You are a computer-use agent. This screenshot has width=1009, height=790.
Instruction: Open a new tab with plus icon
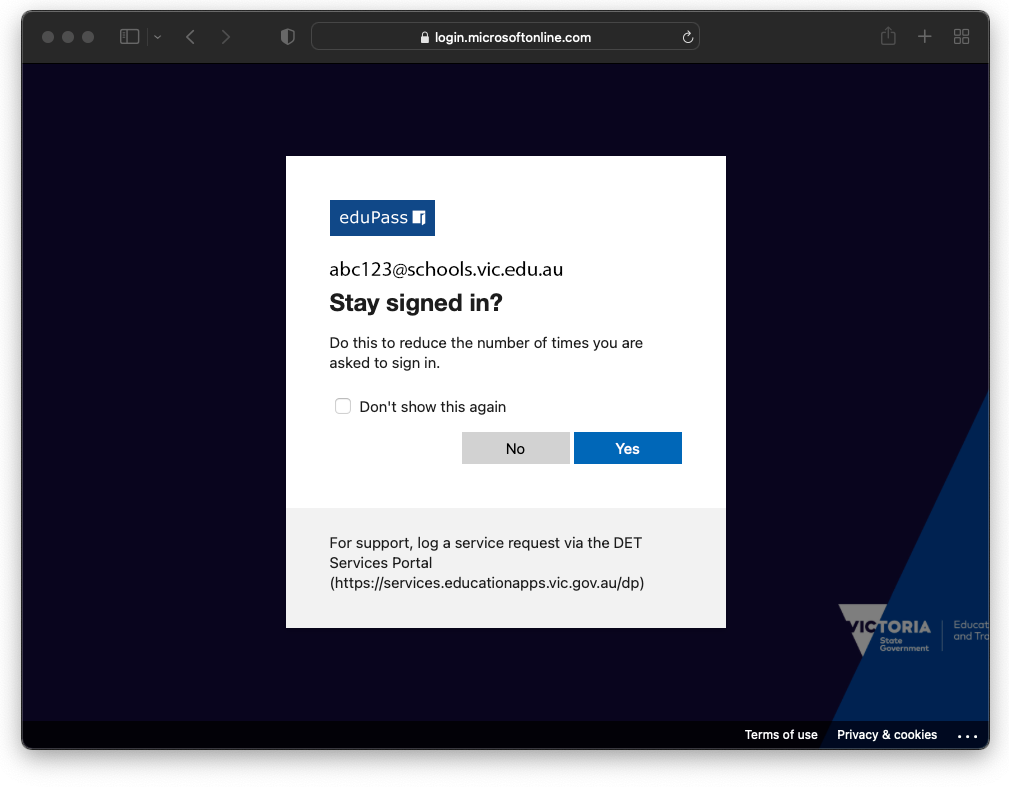tap(925, 37)
